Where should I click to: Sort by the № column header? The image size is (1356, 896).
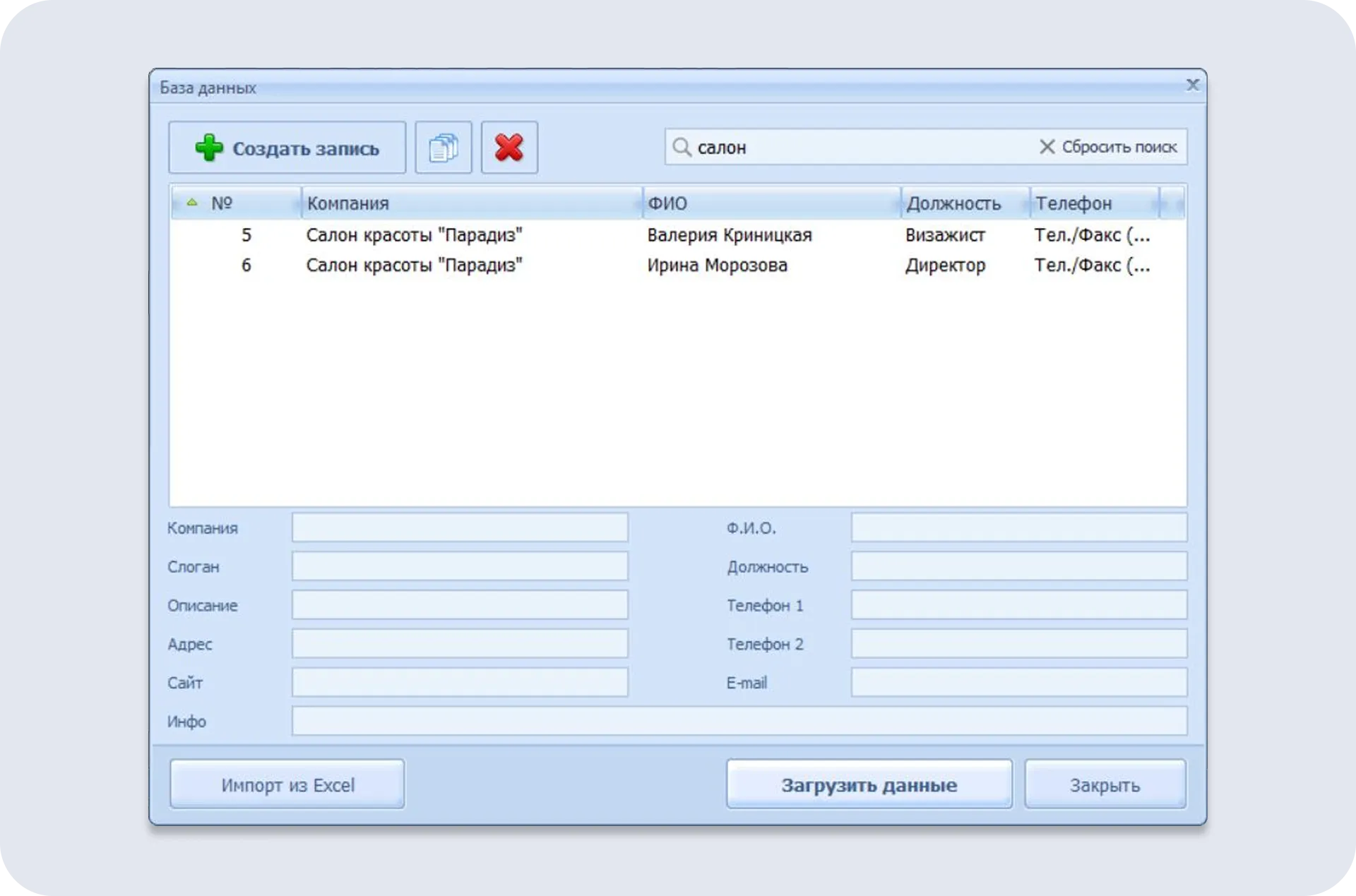point(236,203)
